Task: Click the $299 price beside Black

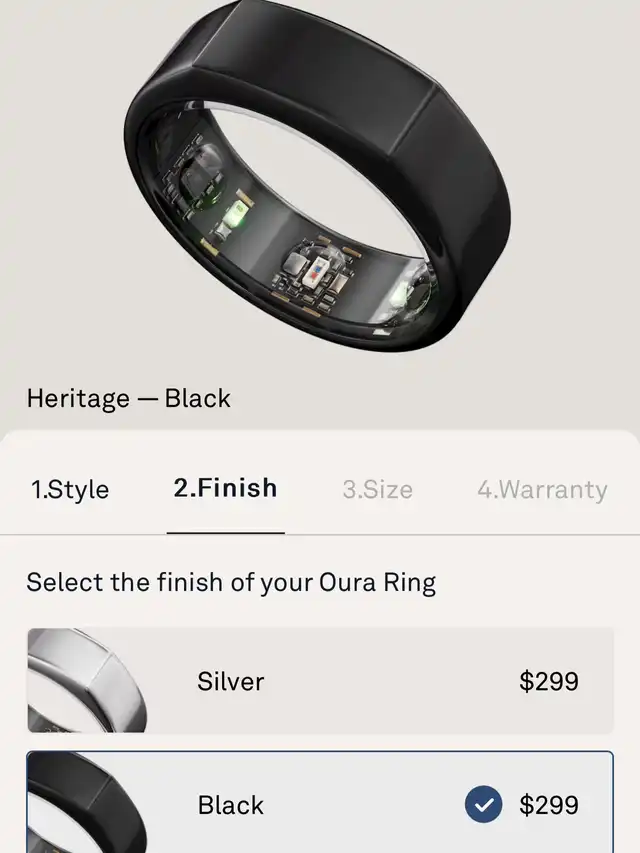Action: click(549, 805)
